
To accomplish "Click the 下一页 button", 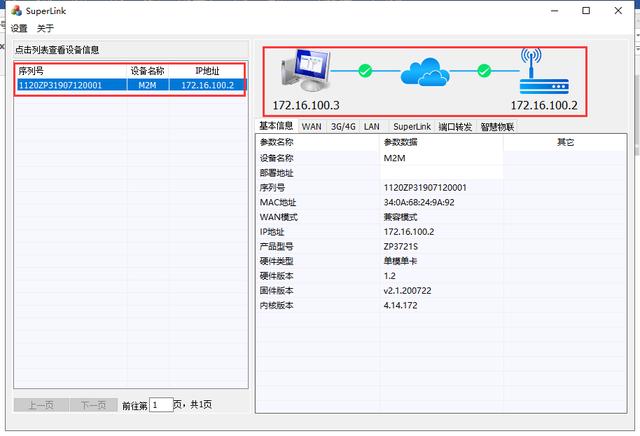I will tap(93, 405).
